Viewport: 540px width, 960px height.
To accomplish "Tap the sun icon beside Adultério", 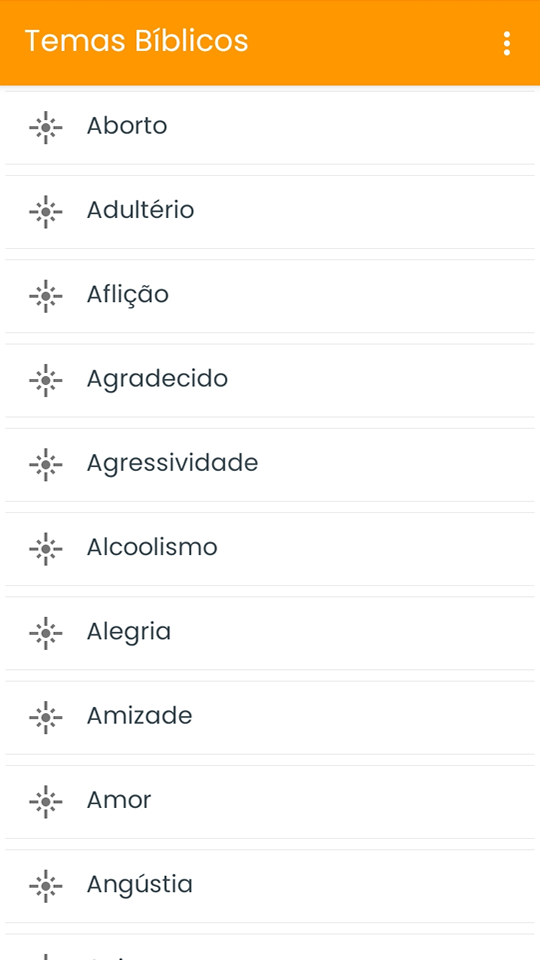I will pos(45,212).
